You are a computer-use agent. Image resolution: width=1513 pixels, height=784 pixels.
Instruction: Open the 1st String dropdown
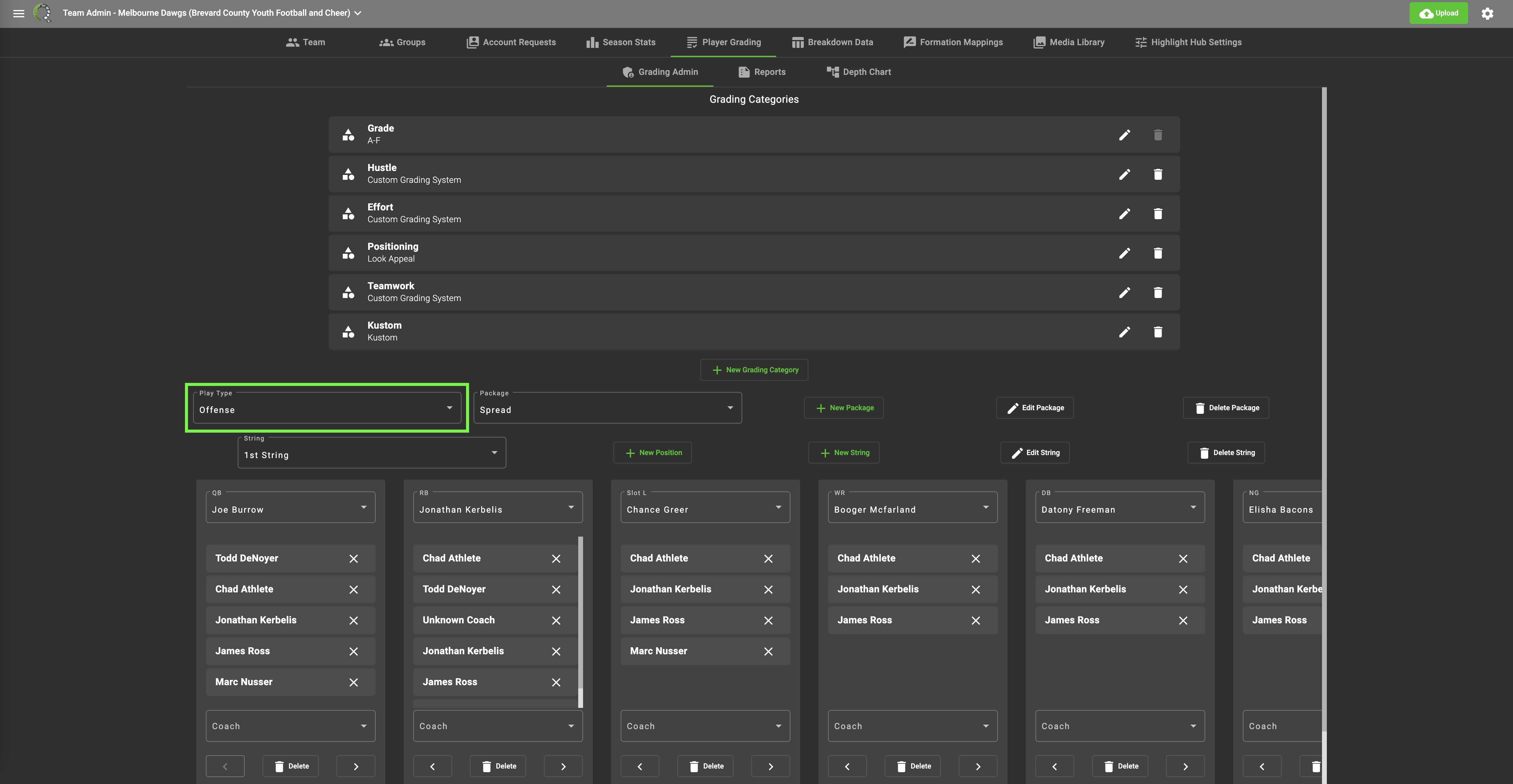371,453
